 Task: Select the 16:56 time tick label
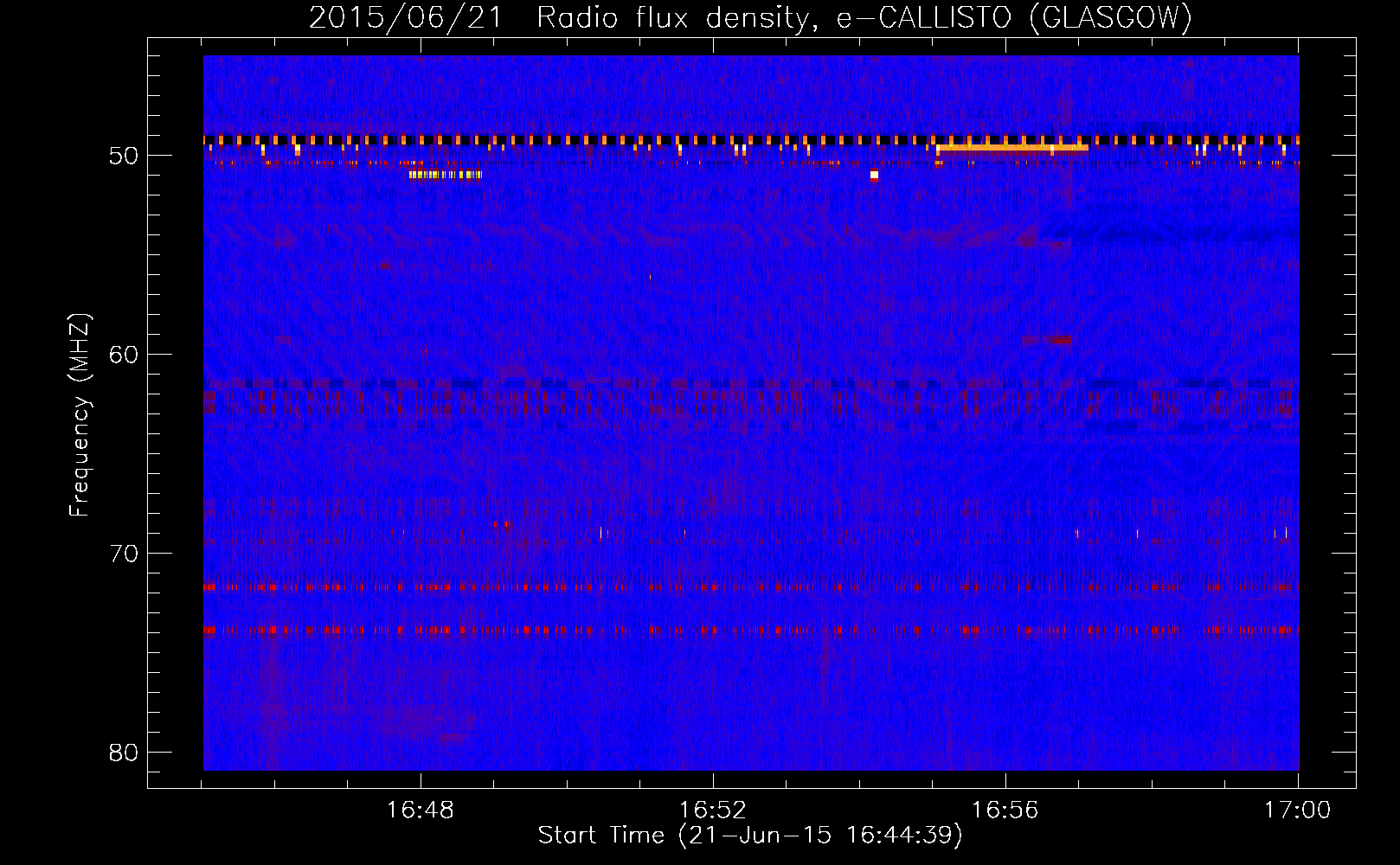pos(1005,811)
